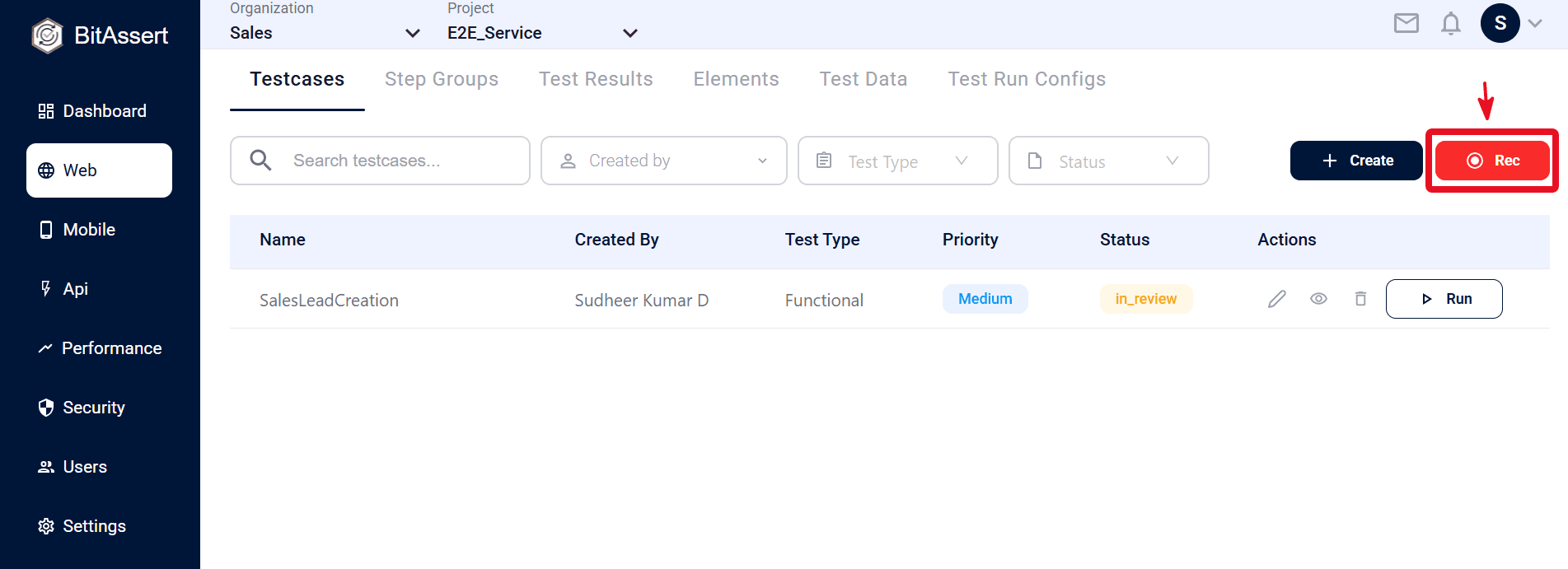
Task: Open the Elements tab
Action: [736, 79]
